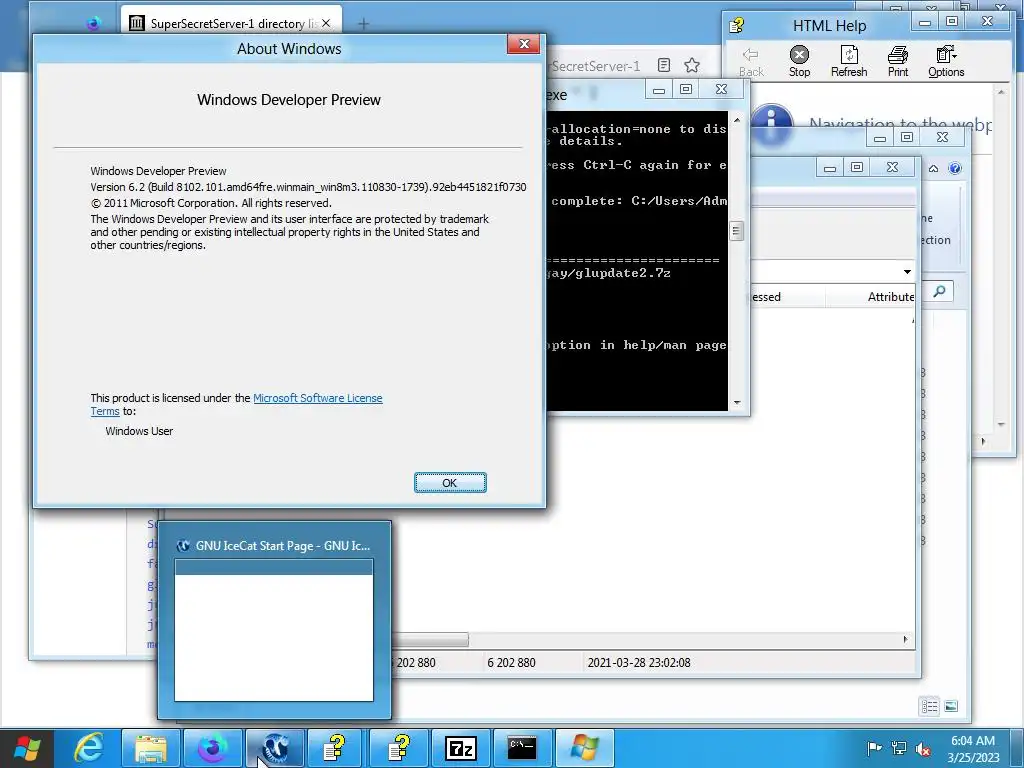Click the Stop button in HTML Help
The width and height of the screenshot is (1024, 768).
click(x=799, y=62)
